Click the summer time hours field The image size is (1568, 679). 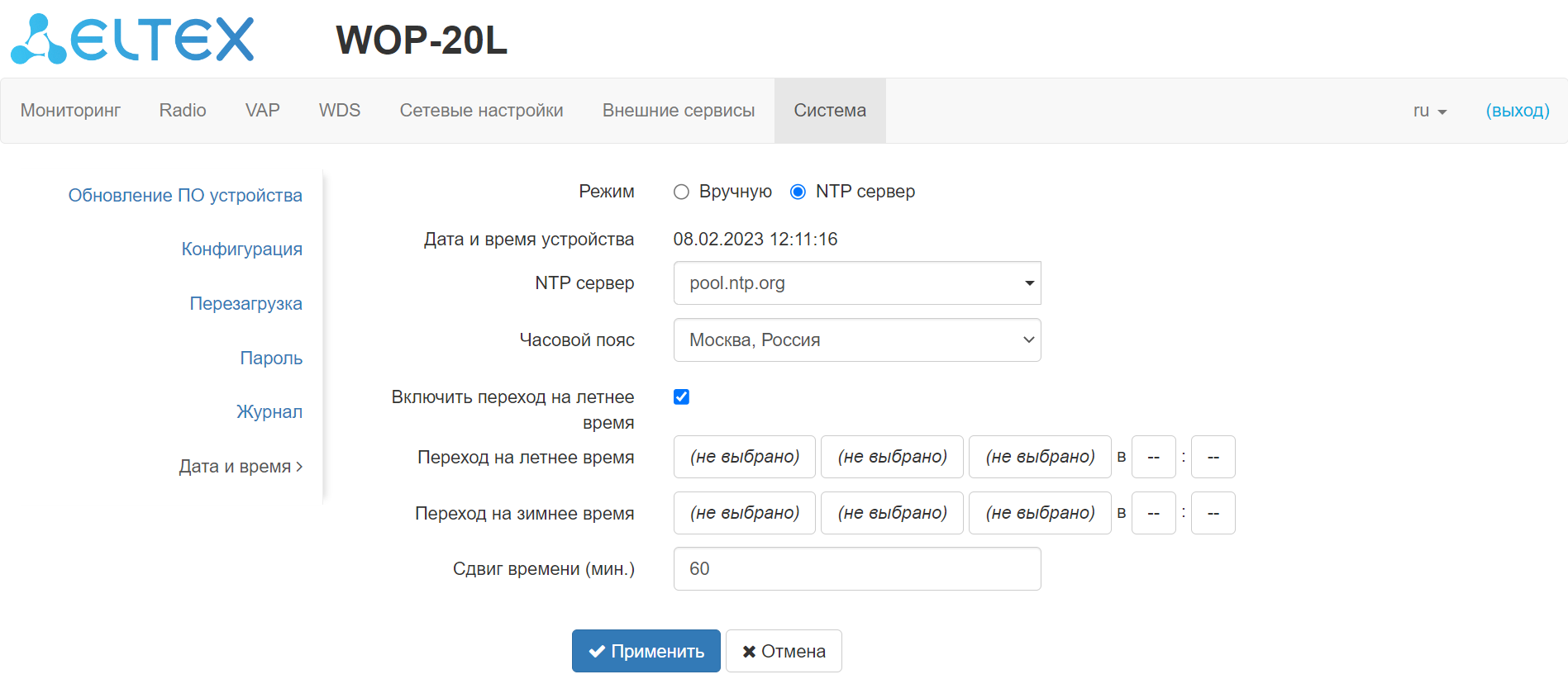coord(1153,457)
